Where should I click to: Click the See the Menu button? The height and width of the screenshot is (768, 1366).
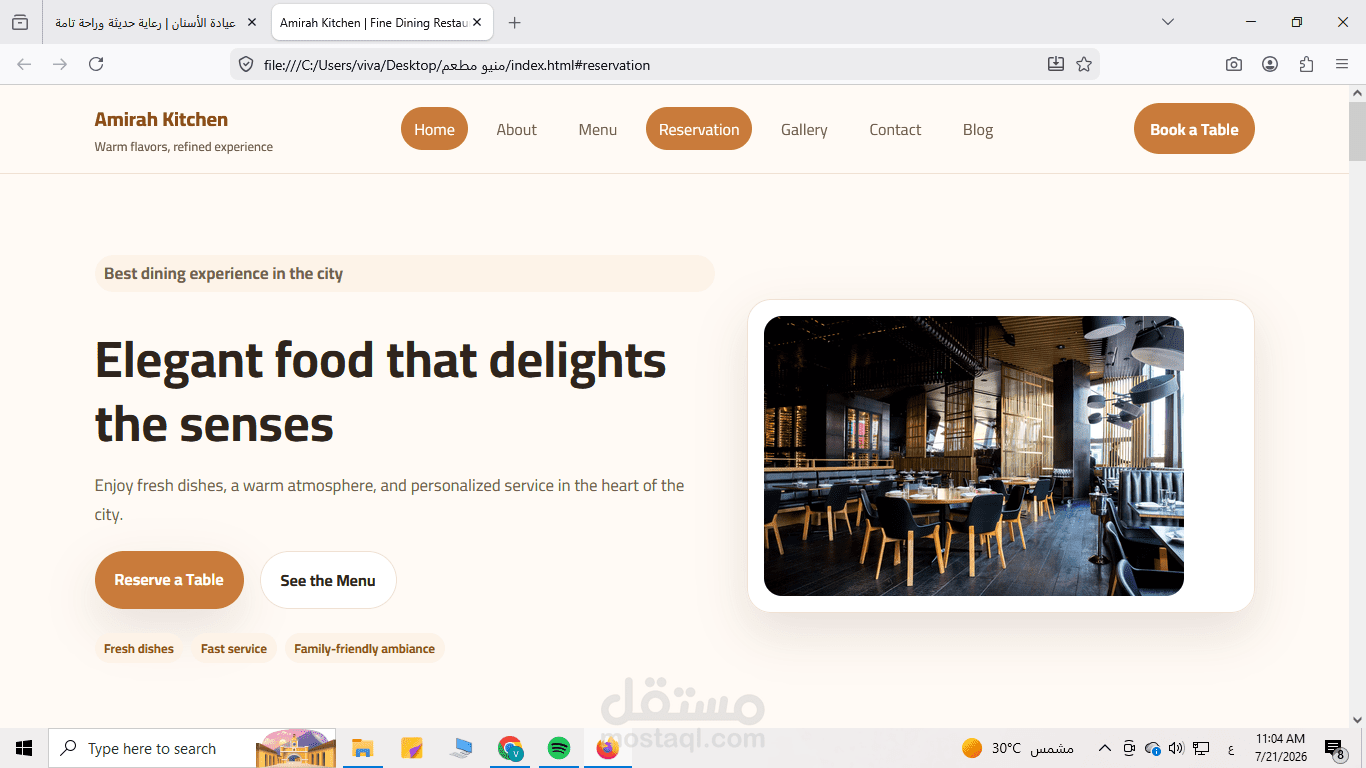(x=328, y=580)
